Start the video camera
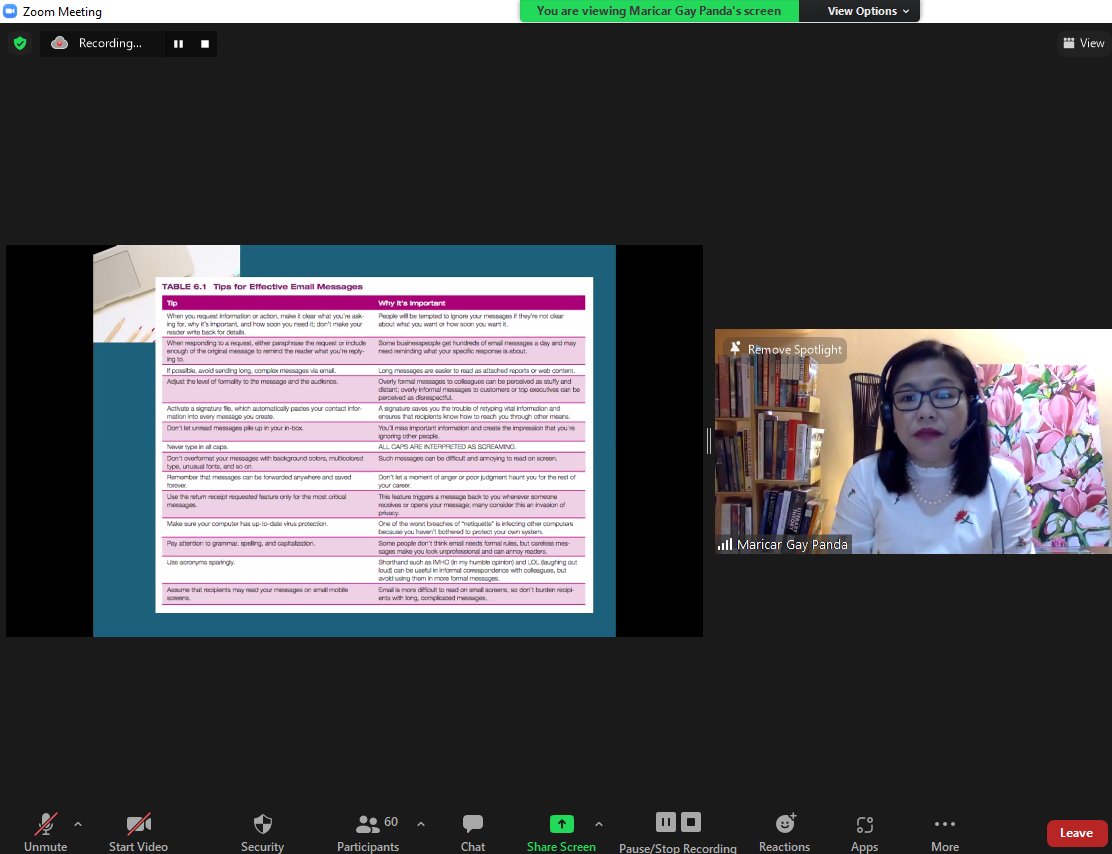Screen dimensions: 1112x854 [138, 832]
